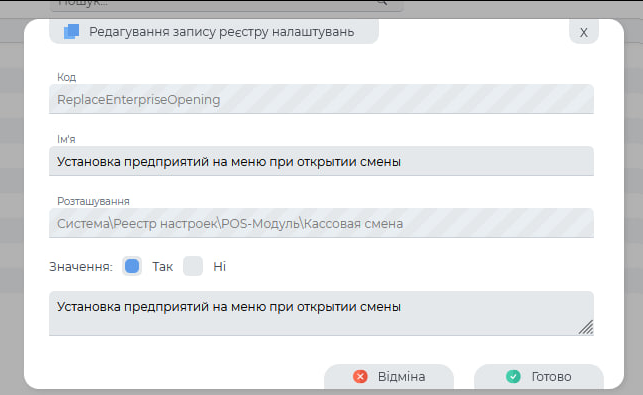Click the Значення: label

pos(81,267)
